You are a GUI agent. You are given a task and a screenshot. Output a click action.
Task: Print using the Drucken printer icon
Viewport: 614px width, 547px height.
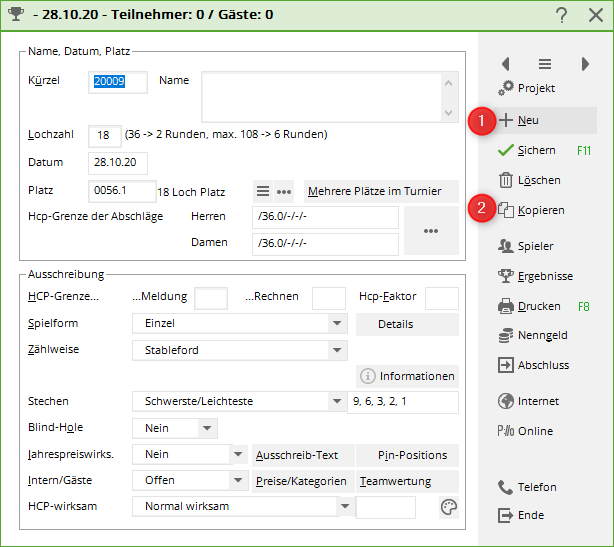[x=506, y=306]
